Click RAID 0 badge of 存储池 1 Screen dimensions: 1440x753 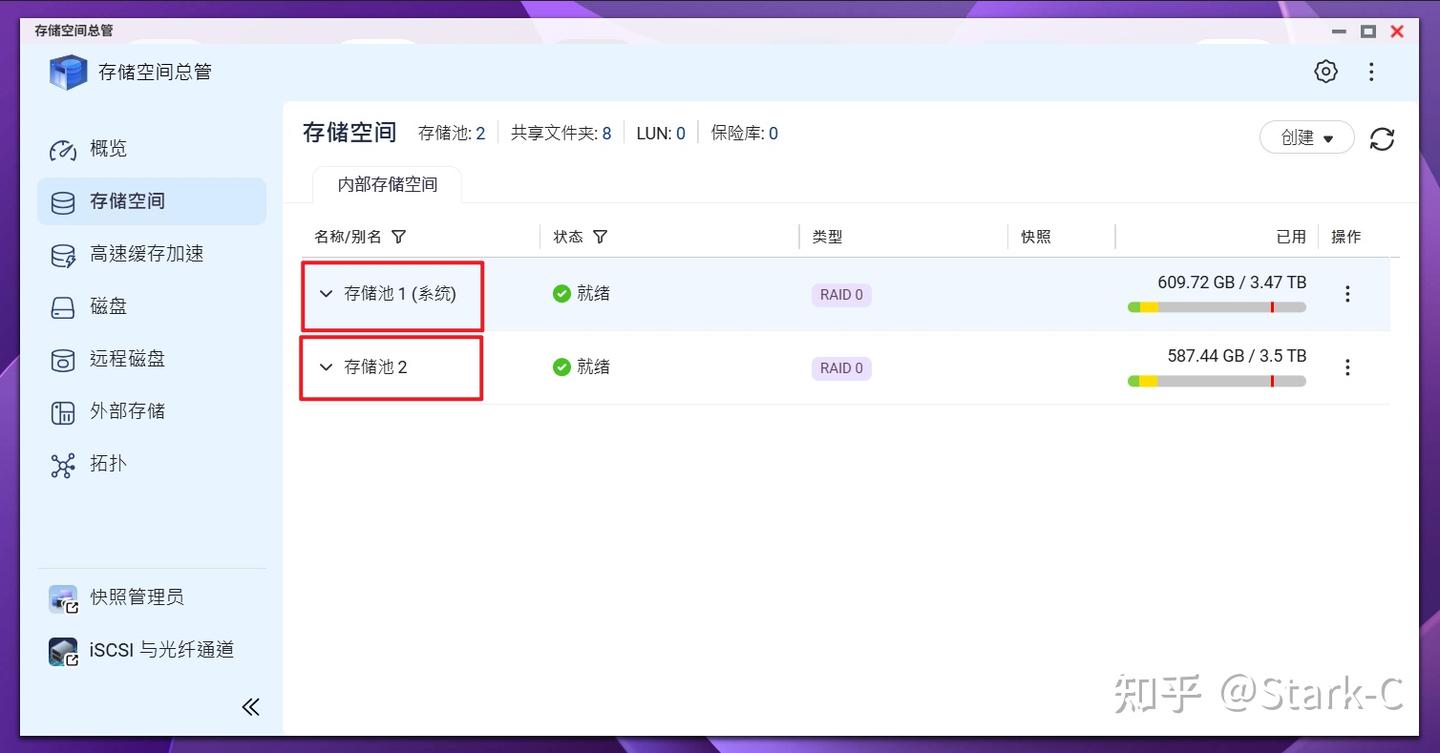click(x=841, y=295)
